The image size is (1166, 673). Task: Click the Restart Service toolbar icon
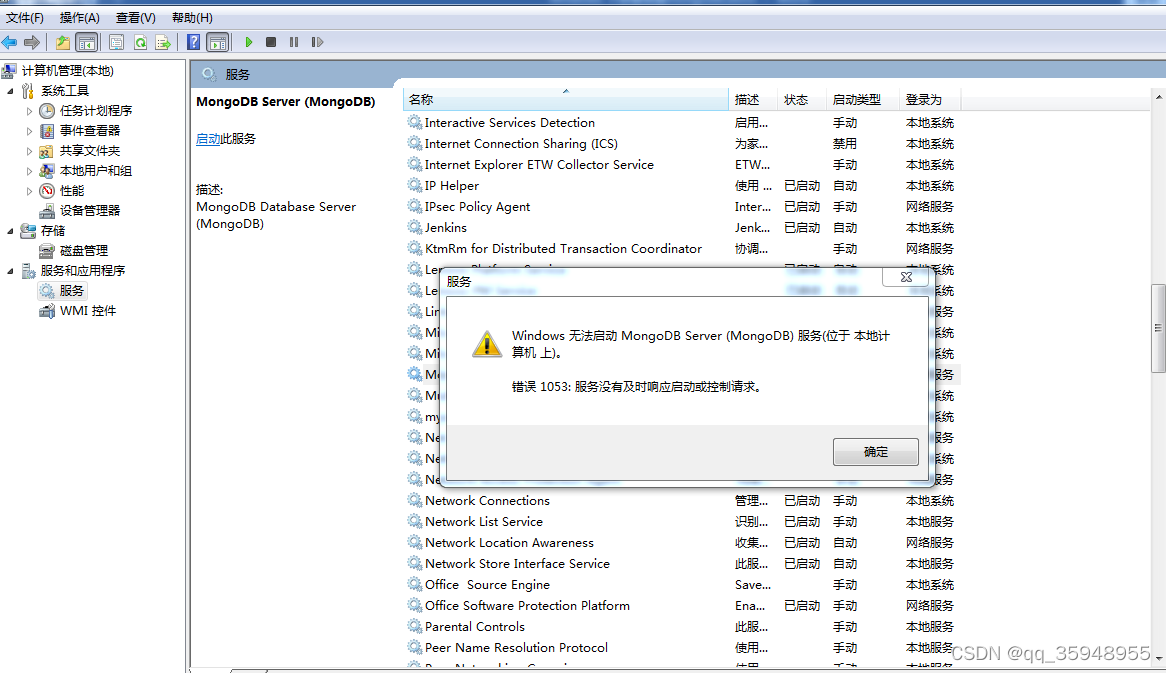[318, 42]
